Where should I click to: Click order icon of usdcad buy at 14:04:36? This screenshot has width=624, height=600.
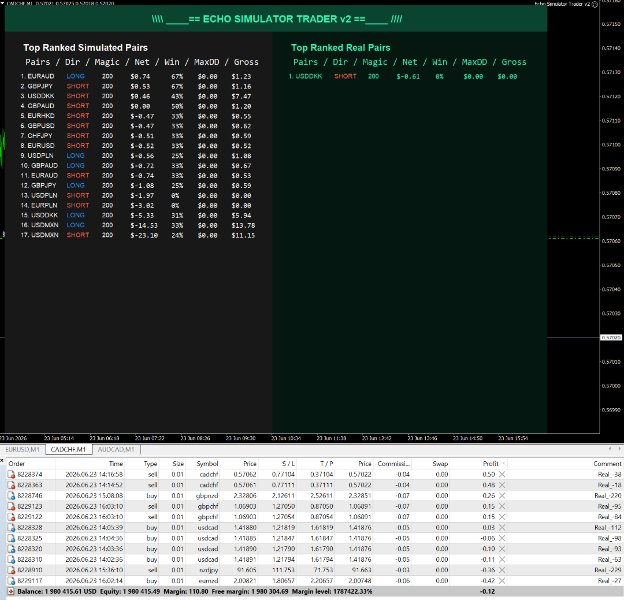coord(11,538)
